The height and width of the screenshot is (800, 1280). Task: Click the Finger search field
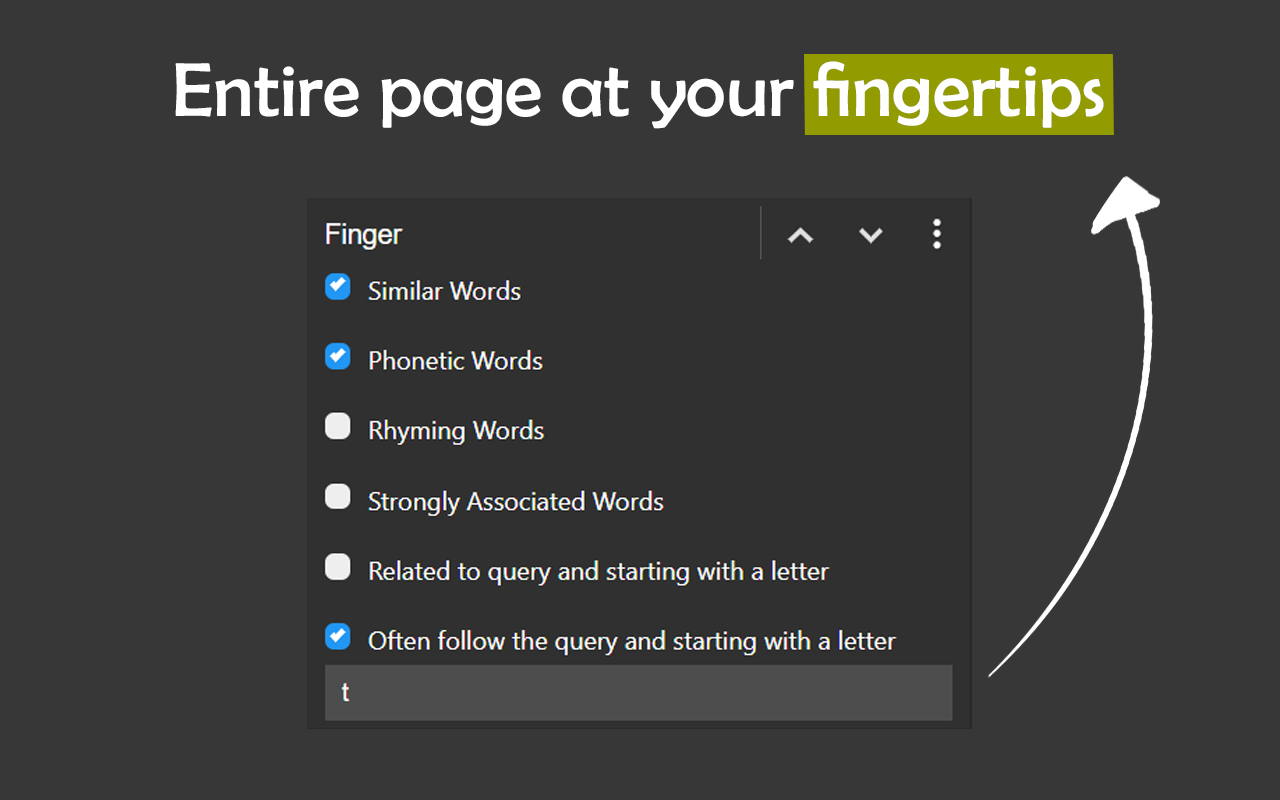point(540,234)
